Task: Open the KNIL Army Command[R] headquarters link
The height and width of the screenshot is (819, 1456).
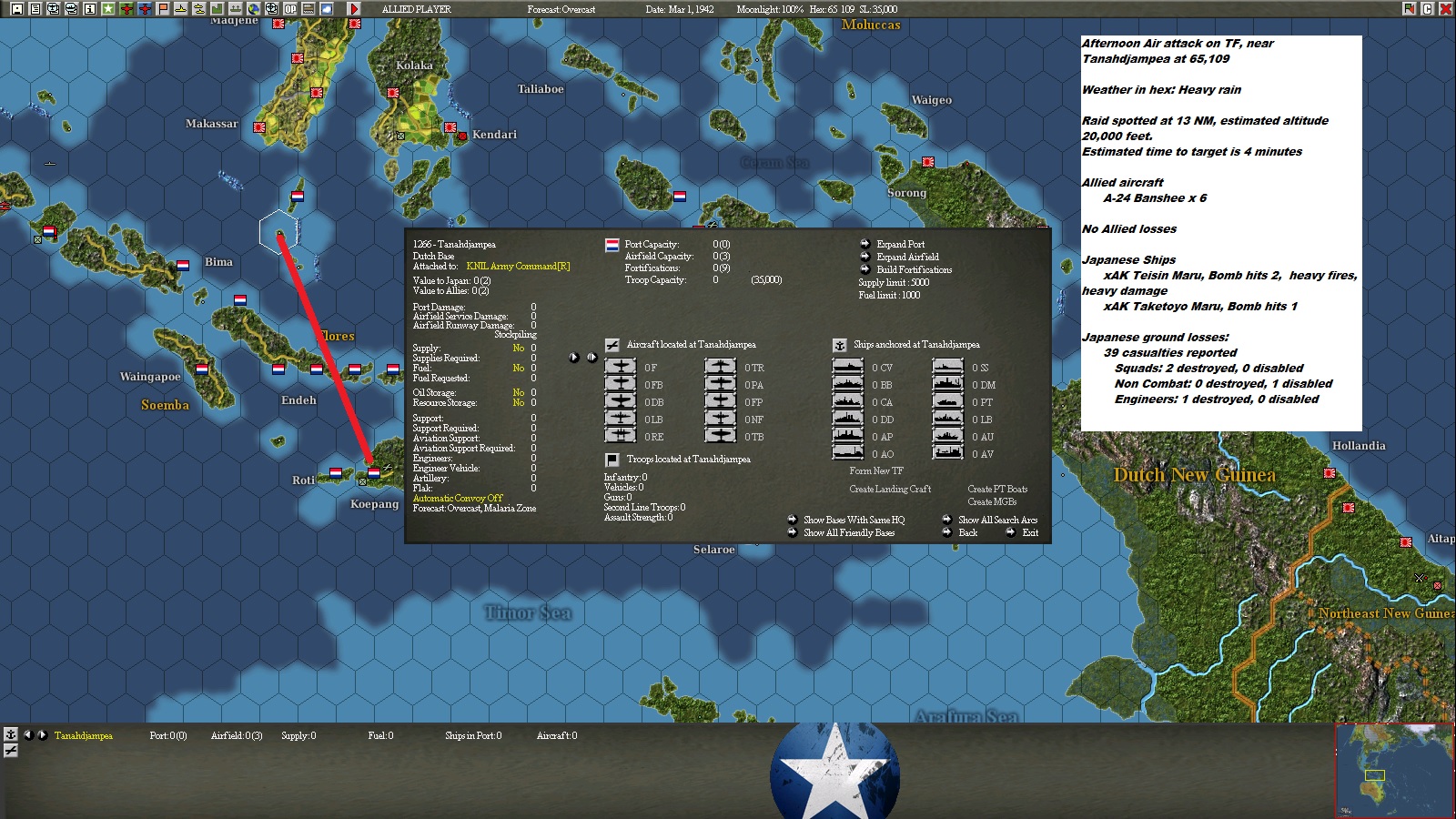Action: tap(518, 266)
